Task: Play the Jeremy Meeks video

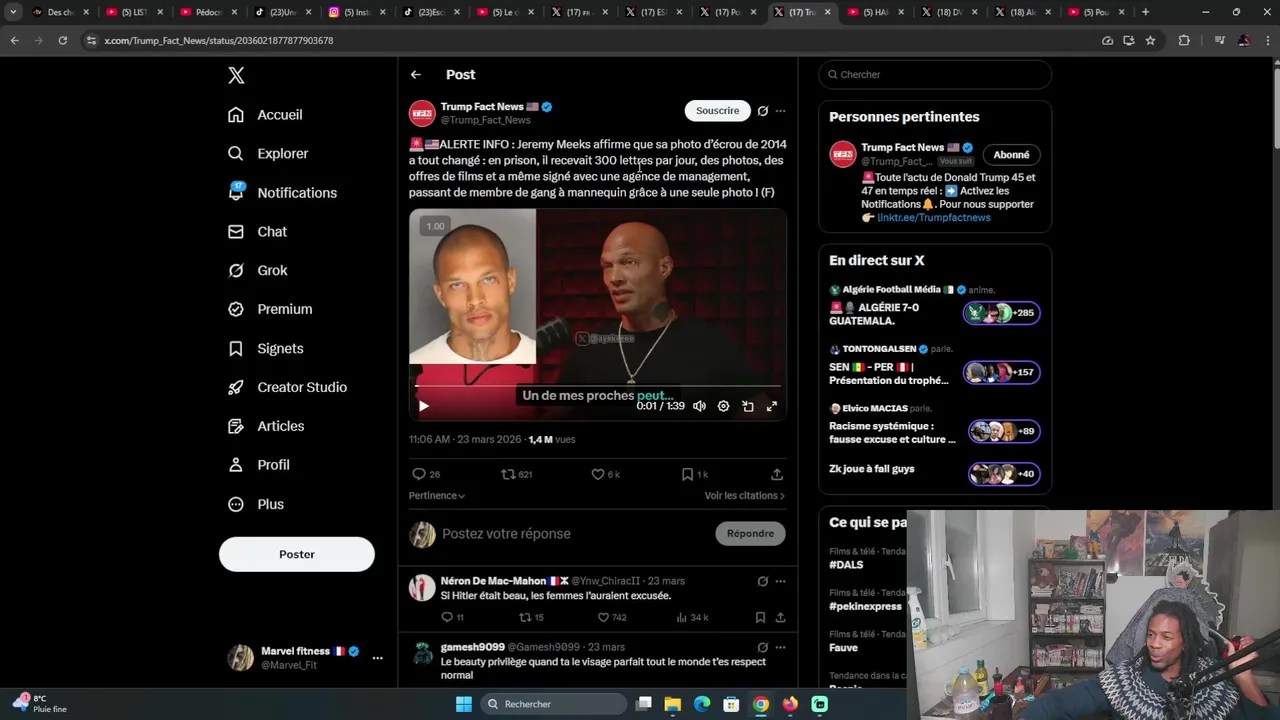Action: click(423, 406)
